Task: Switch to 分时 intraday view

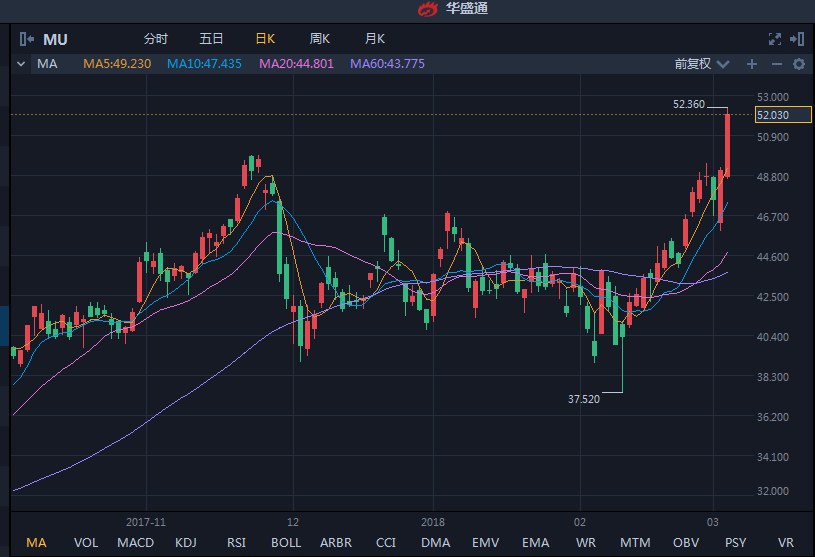Action: click(155, 39)
